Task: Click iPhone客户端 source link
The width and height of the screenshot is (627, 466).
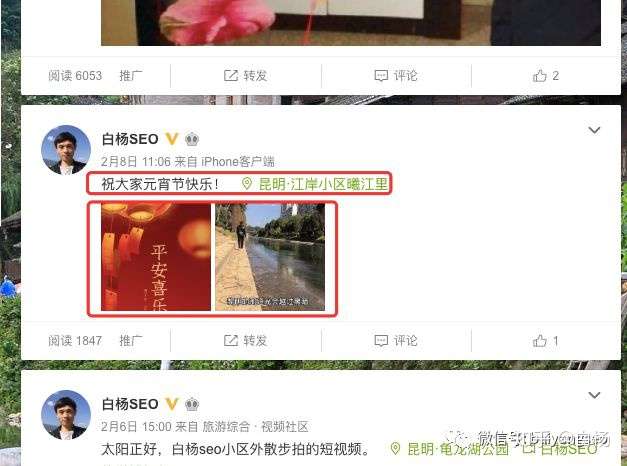Action: pyautogui.click(x=238, y=162)
